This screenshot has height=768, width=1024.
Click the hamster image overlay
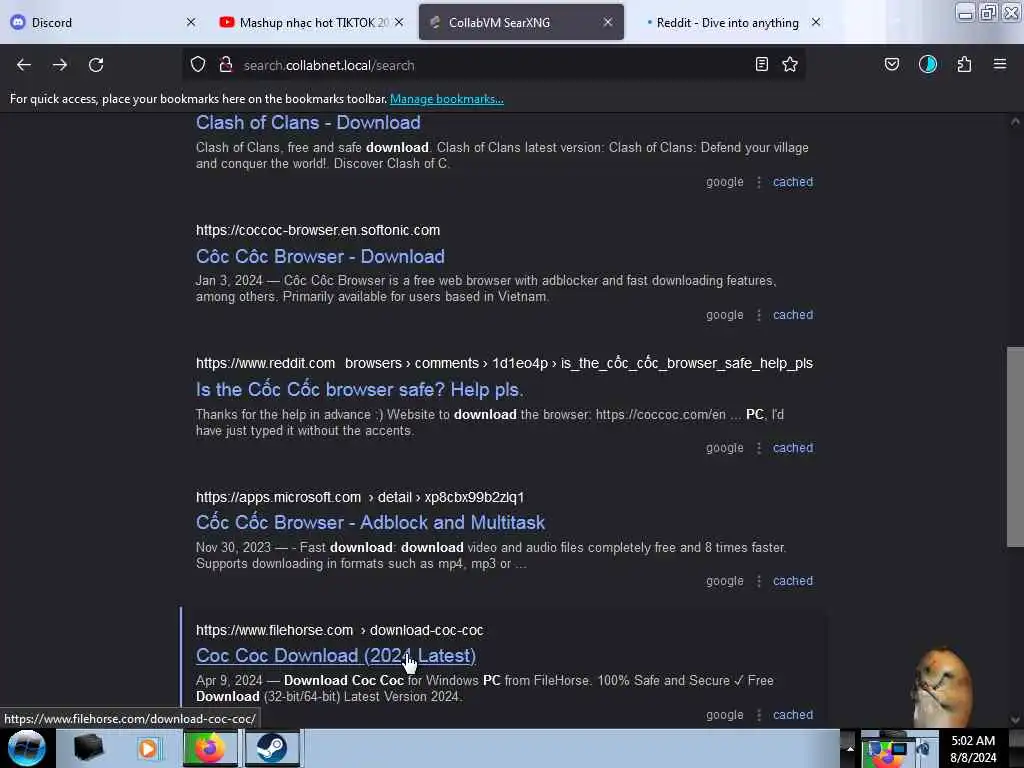click(x=942, y=686)
